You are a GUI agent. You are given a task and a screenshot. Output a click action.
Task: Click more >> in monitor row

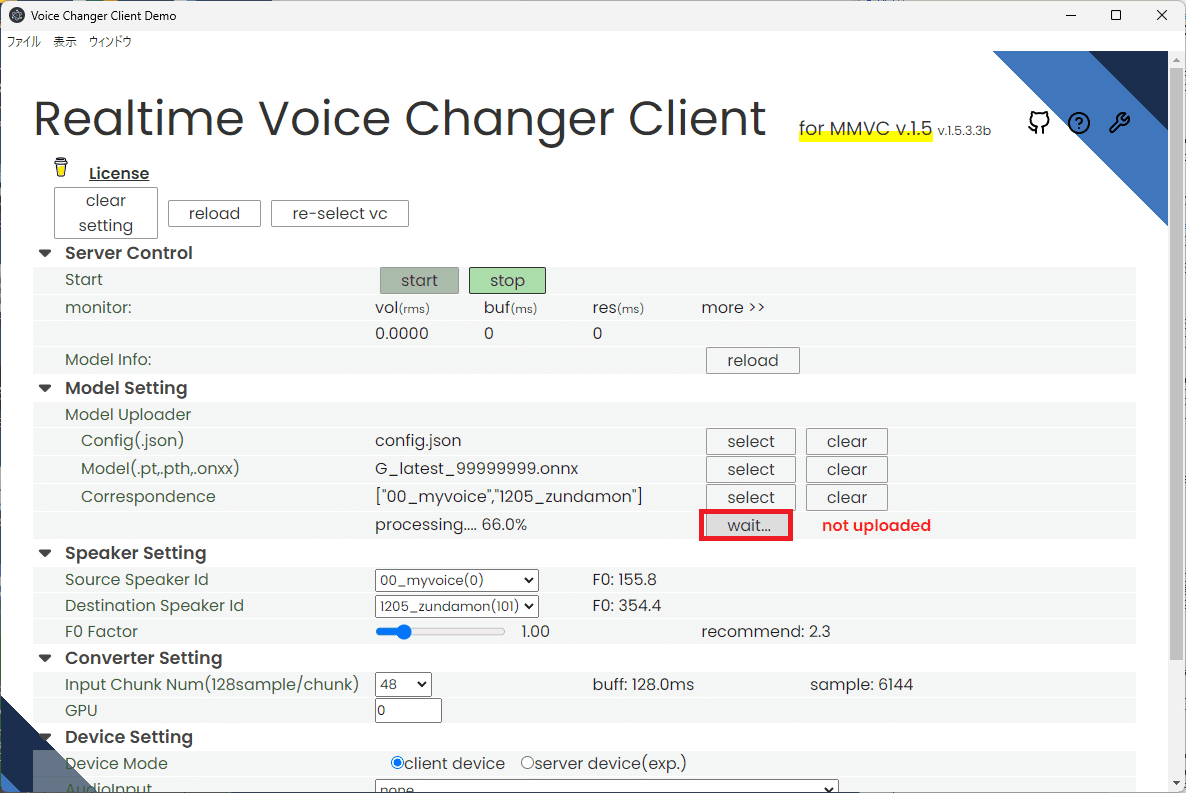[x=732, y=307]
